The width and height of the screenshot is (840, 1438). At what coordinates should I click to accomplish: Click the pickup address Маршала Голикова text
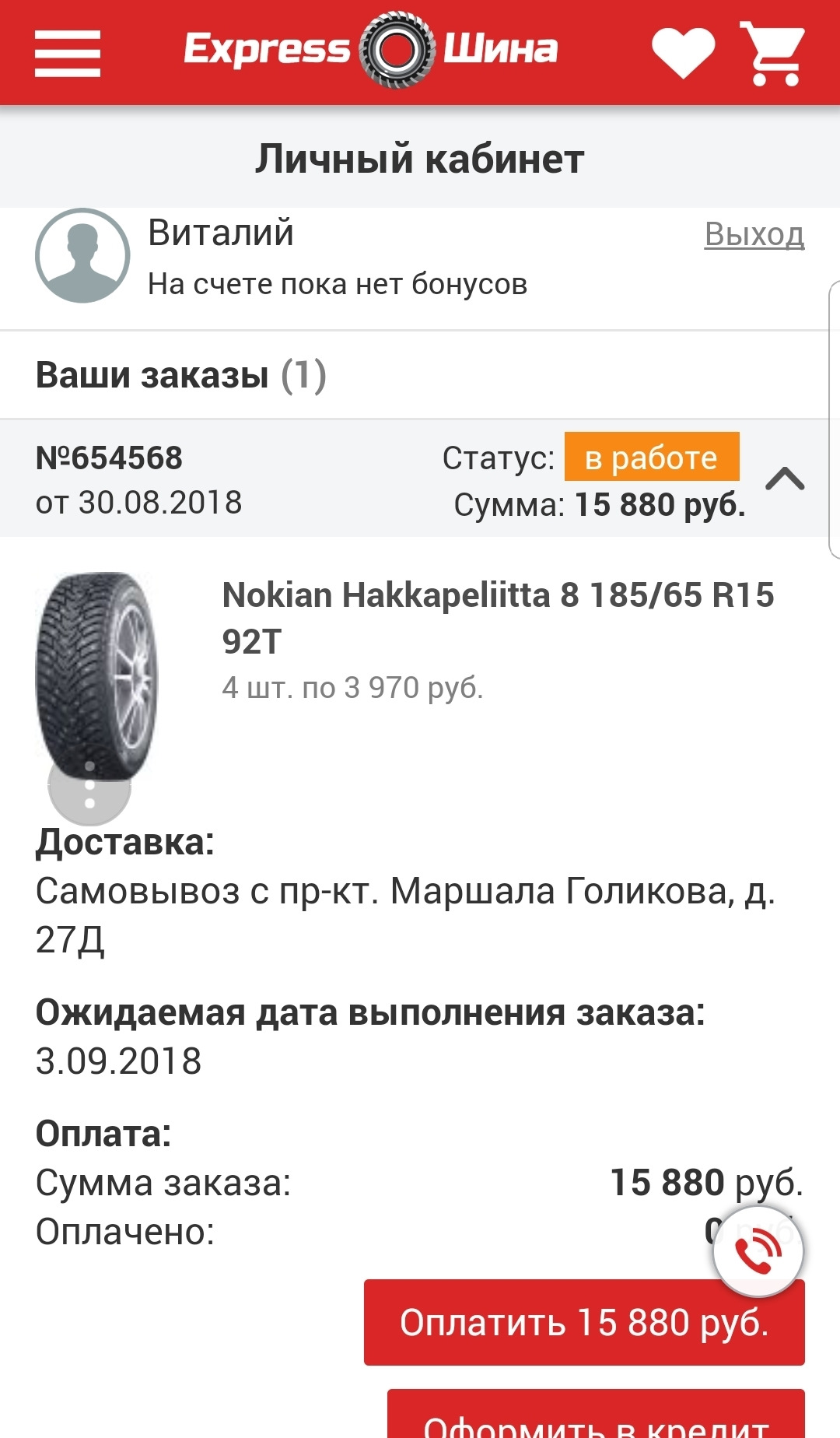(x=405, y=914)
